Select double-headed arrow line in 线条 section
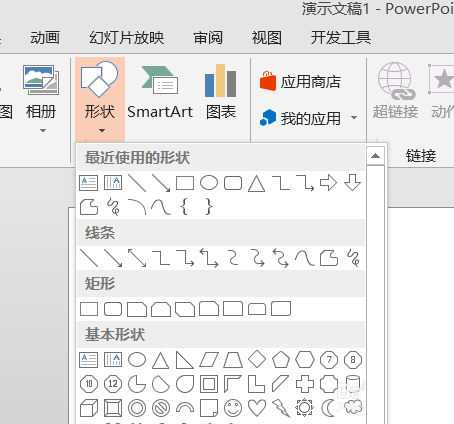Viewport: 454px width, 424px height. [x=137, y=258]
